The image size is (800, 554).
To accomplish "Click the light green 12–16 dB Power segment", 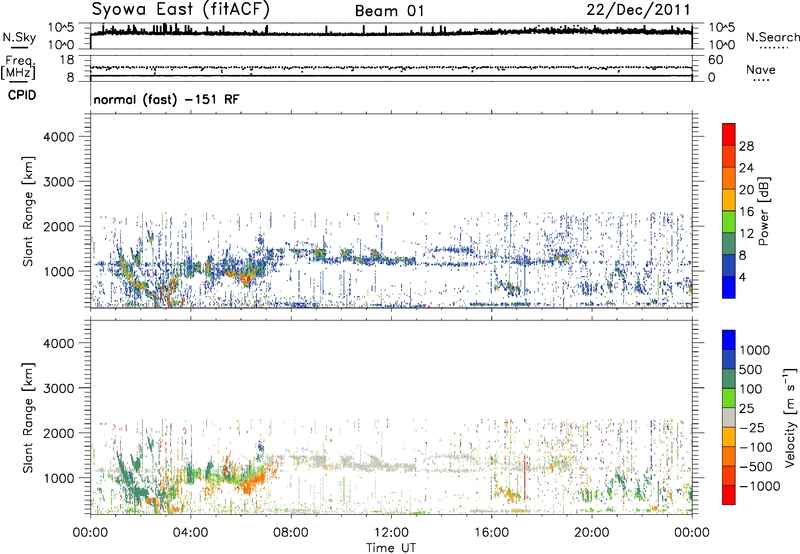I will [x=729, y=222].
